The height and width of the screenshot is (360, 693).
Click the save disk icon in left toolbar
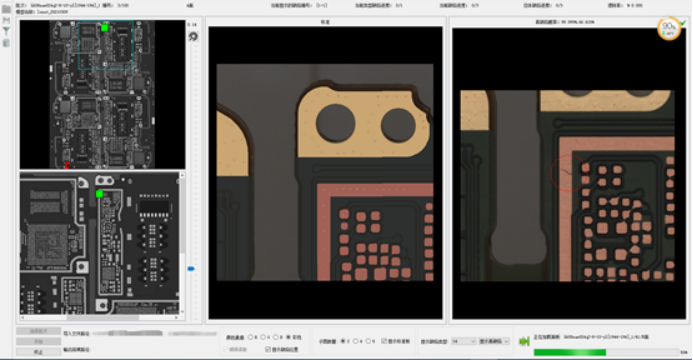tap(6, 20)
